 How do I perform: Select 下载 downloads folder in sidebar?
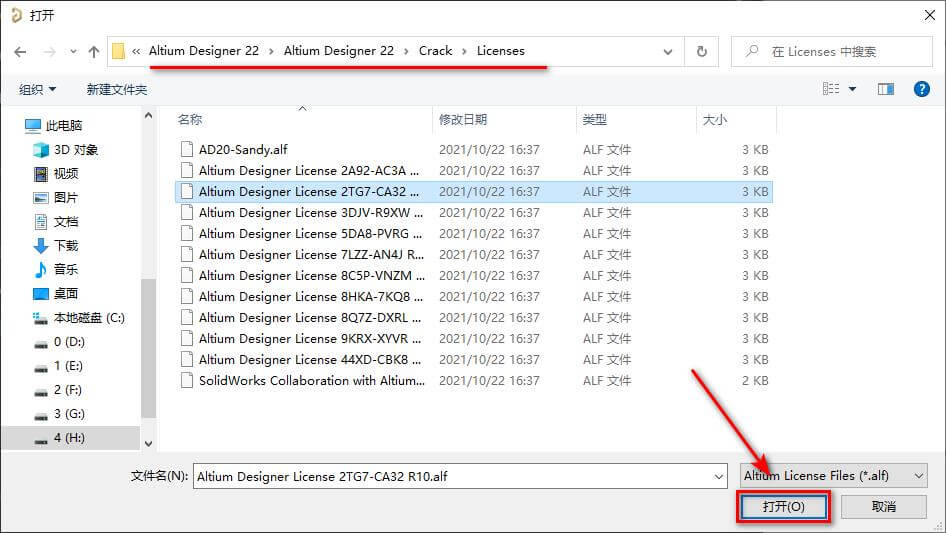pyautogui.click(x=57, y=246)
